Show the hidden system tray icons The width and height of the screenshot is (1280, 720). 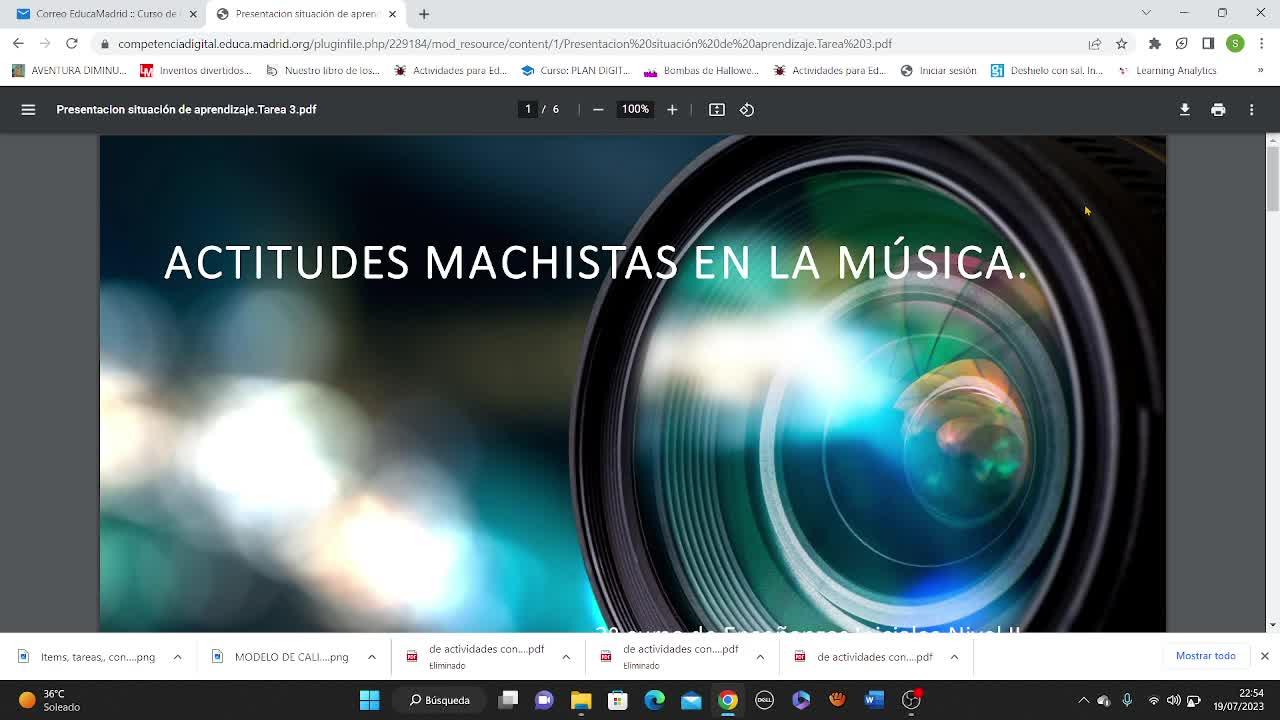click(x=1083, y=700)
